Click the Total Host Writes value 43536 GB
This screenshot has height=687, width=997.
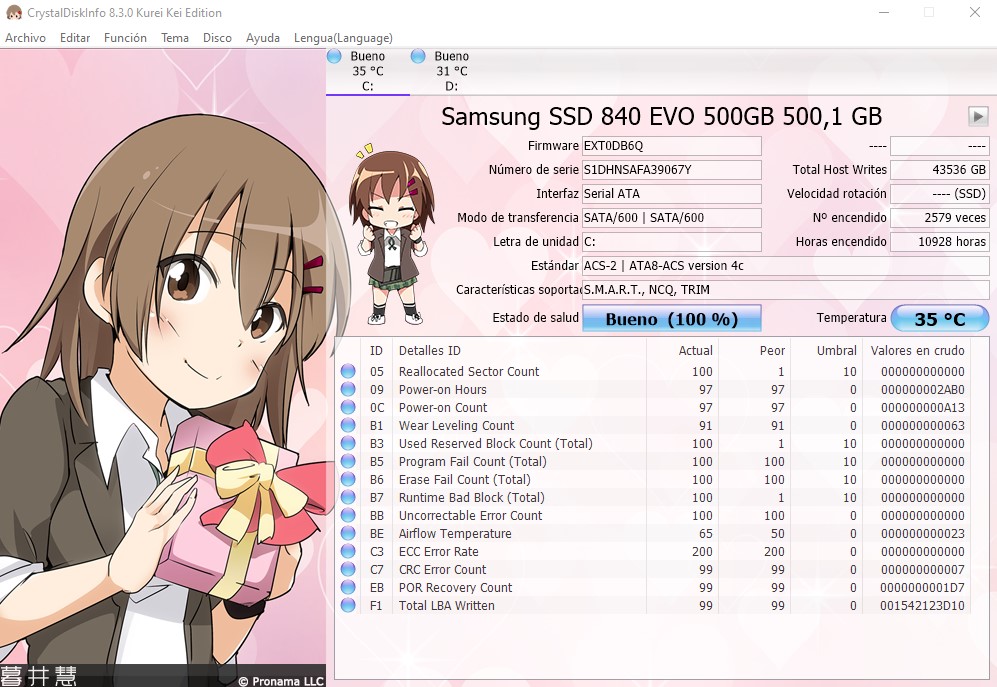(x=939, y=170)
